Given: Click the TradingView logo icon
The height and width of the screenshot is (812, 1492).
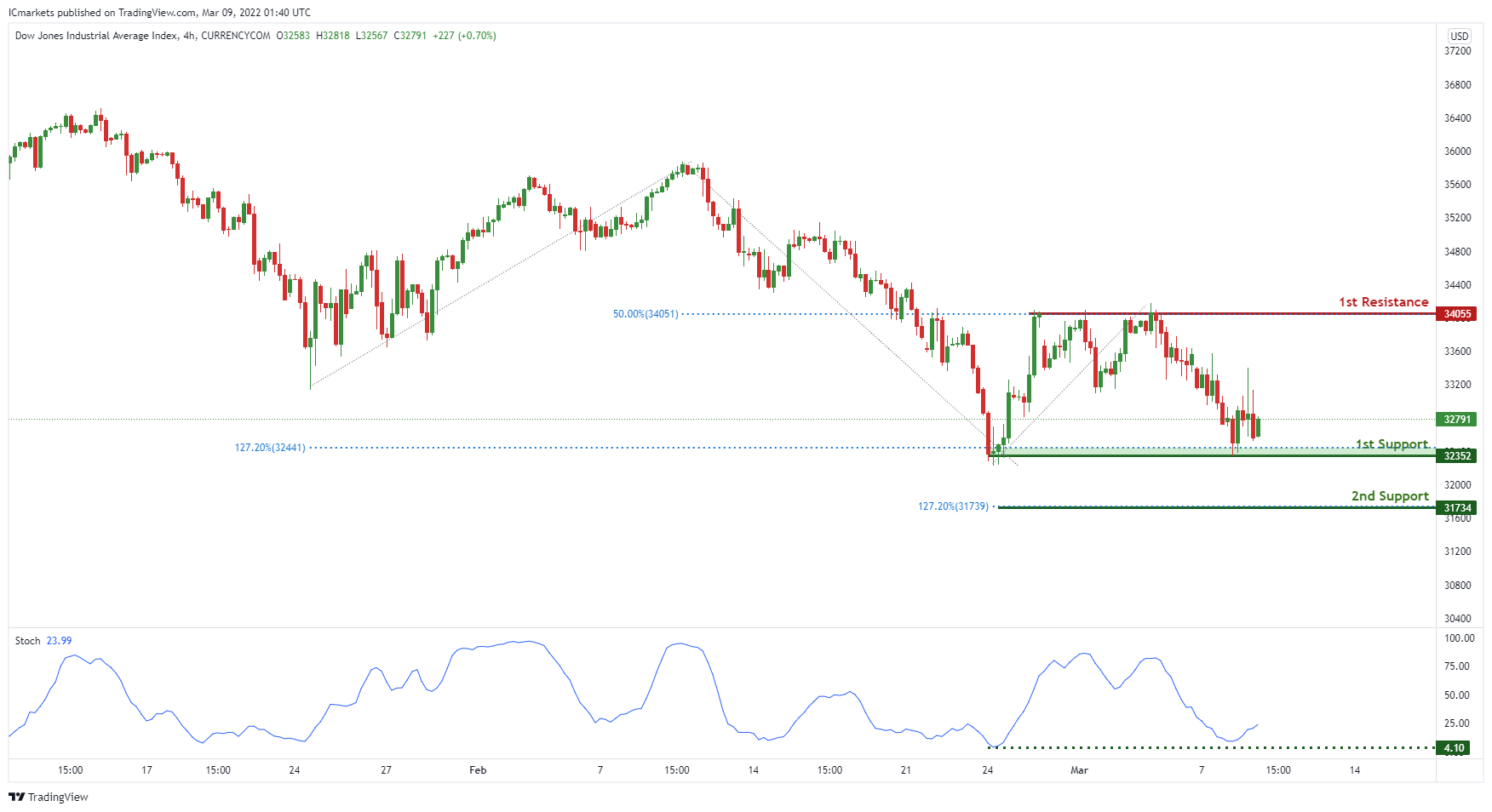Looking at the screenshot, I should [16, 798].
